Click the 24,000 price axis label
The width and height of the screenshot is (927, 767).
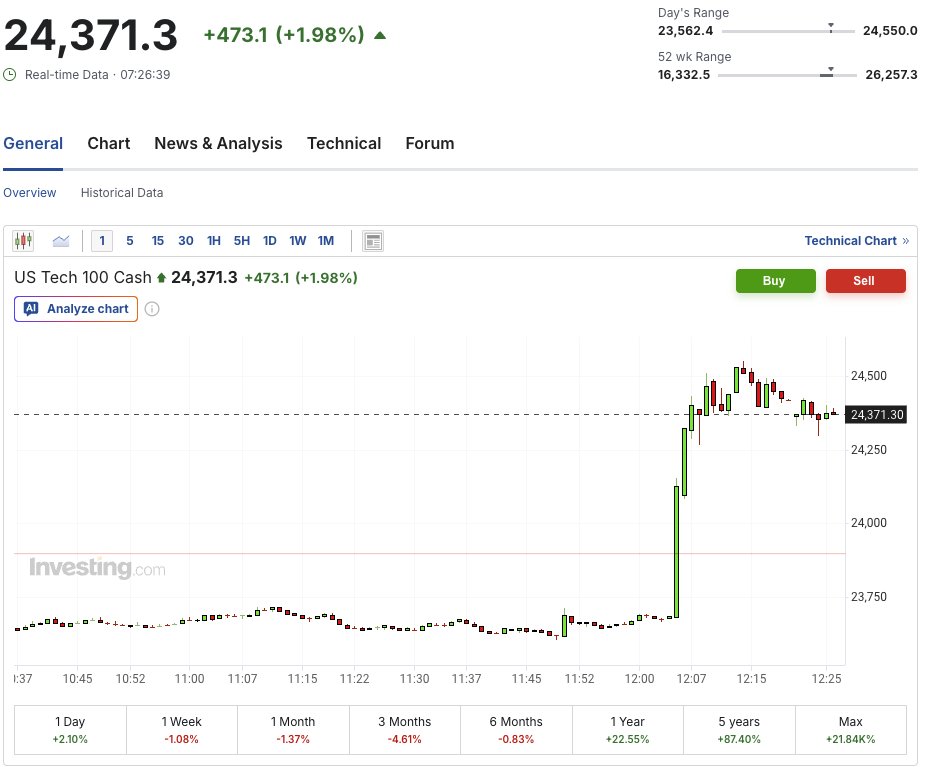pos(868,523)
